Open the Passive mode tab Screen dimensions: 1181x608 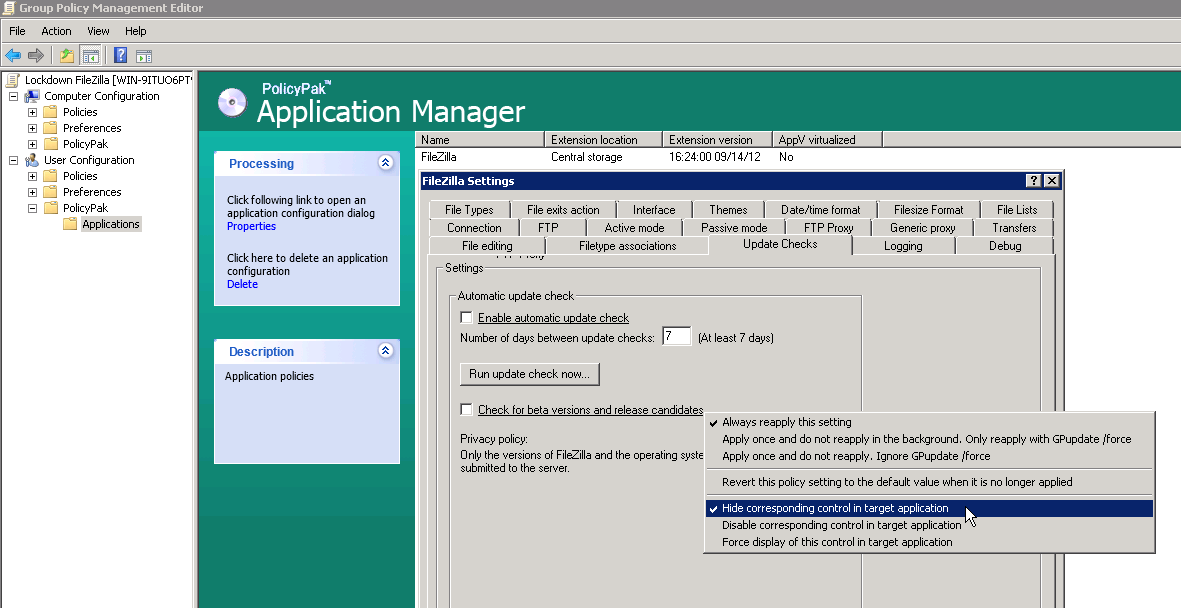pos(734,228)
